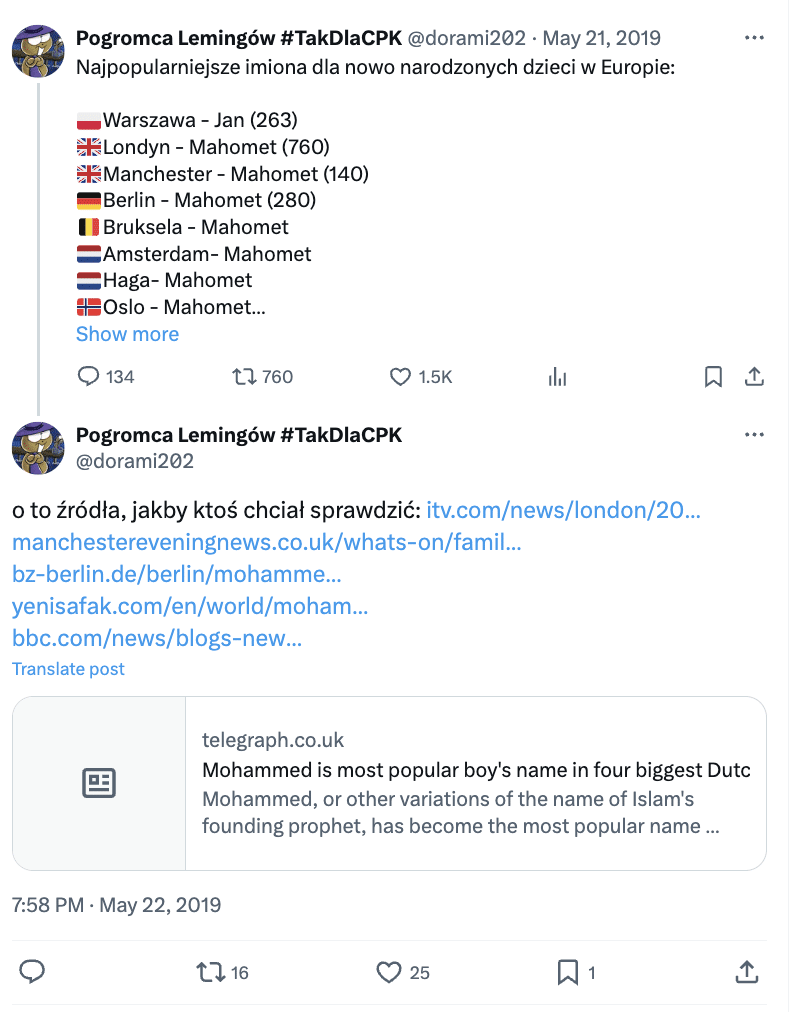Open the profile avatar of first tweet
This screenshot has height=1012, width=790.
[38, 49]
